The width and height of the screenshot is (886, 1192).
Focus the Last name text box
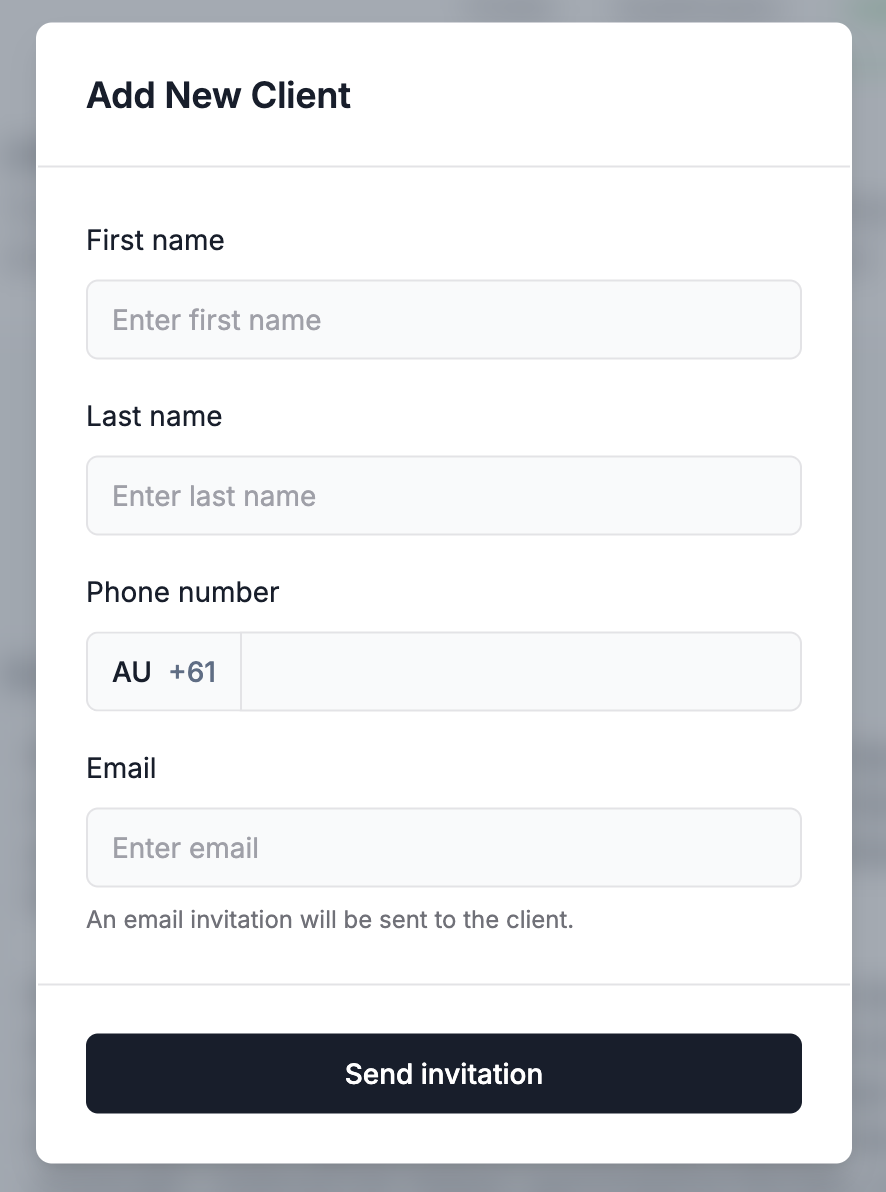(x=443, y=496)
